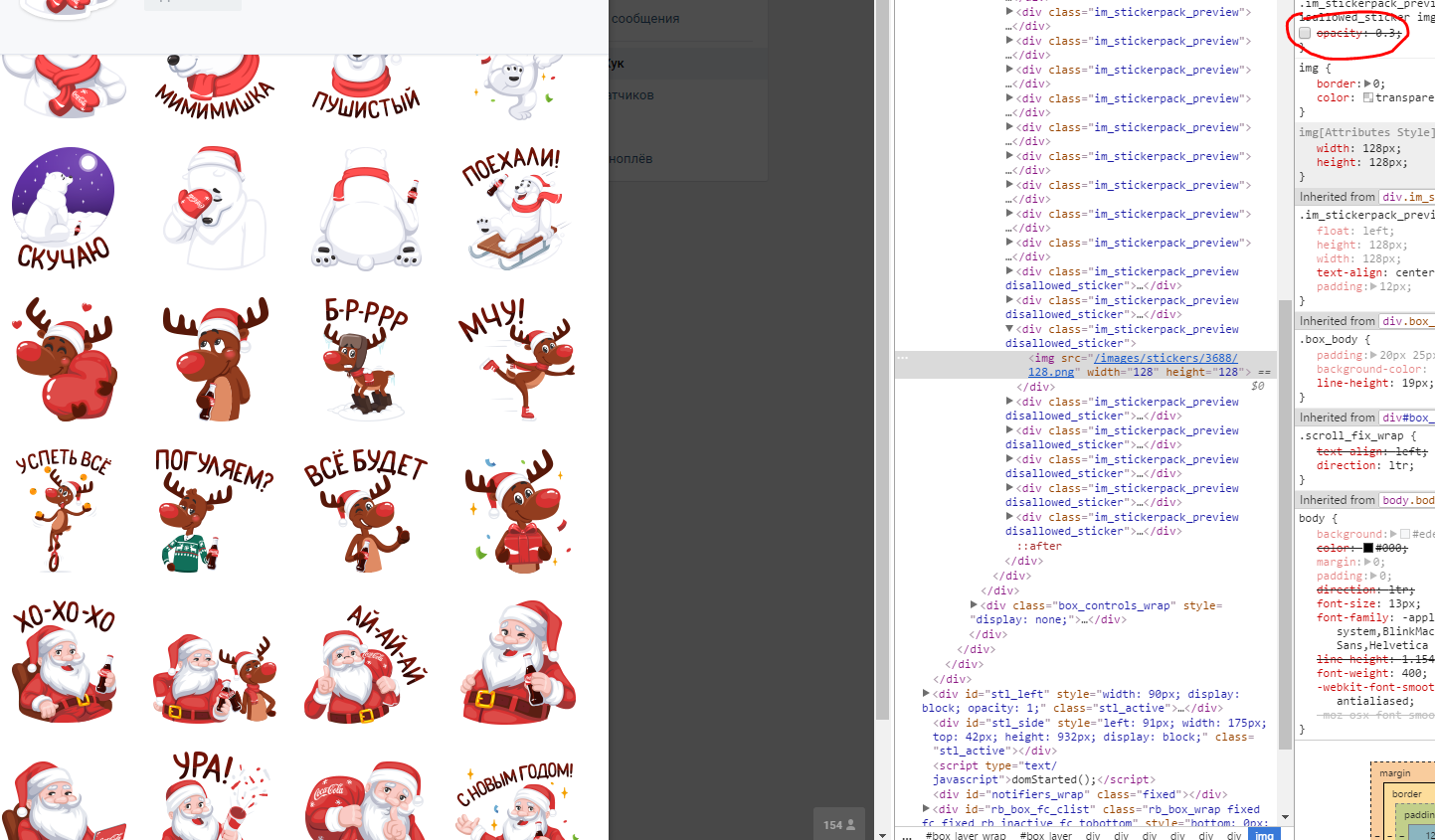1435x840 pixels.
Task: Click the breadcrumb overflow ellipsis
Action: pyautogui.click(x=906, y=835)
